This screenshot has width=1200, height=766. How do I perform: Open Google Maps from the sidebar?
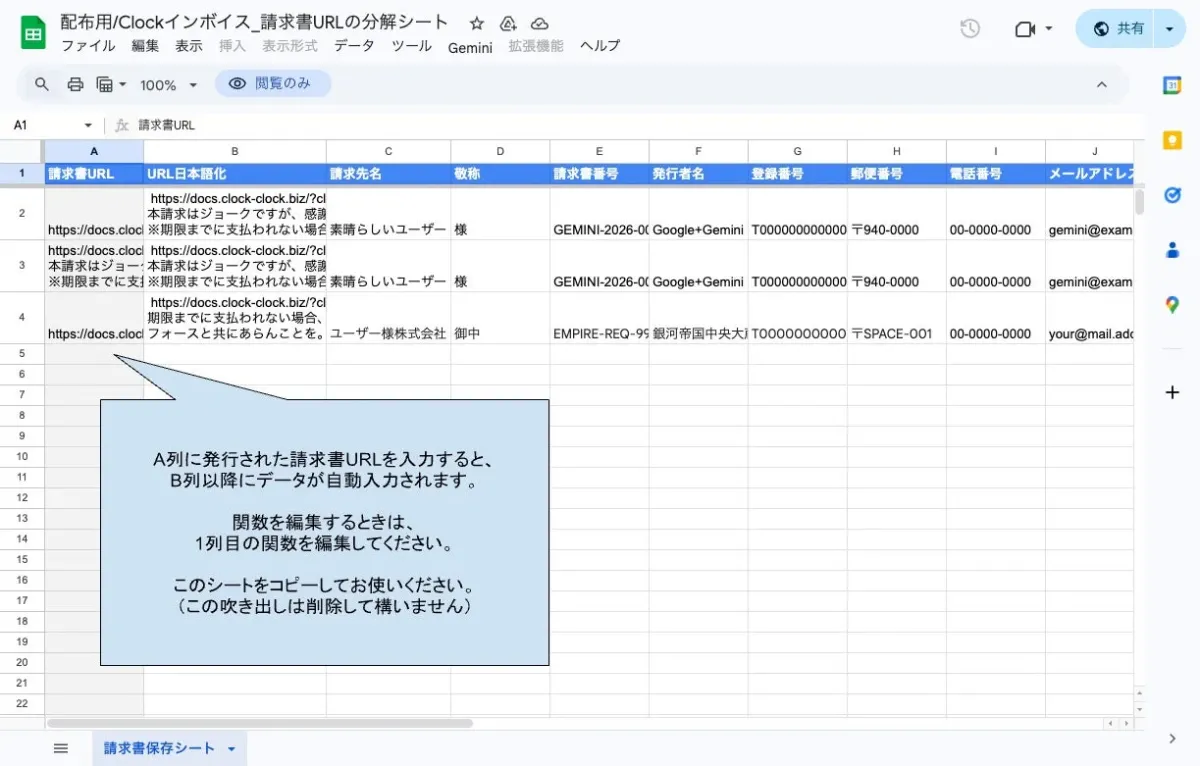1172,304
